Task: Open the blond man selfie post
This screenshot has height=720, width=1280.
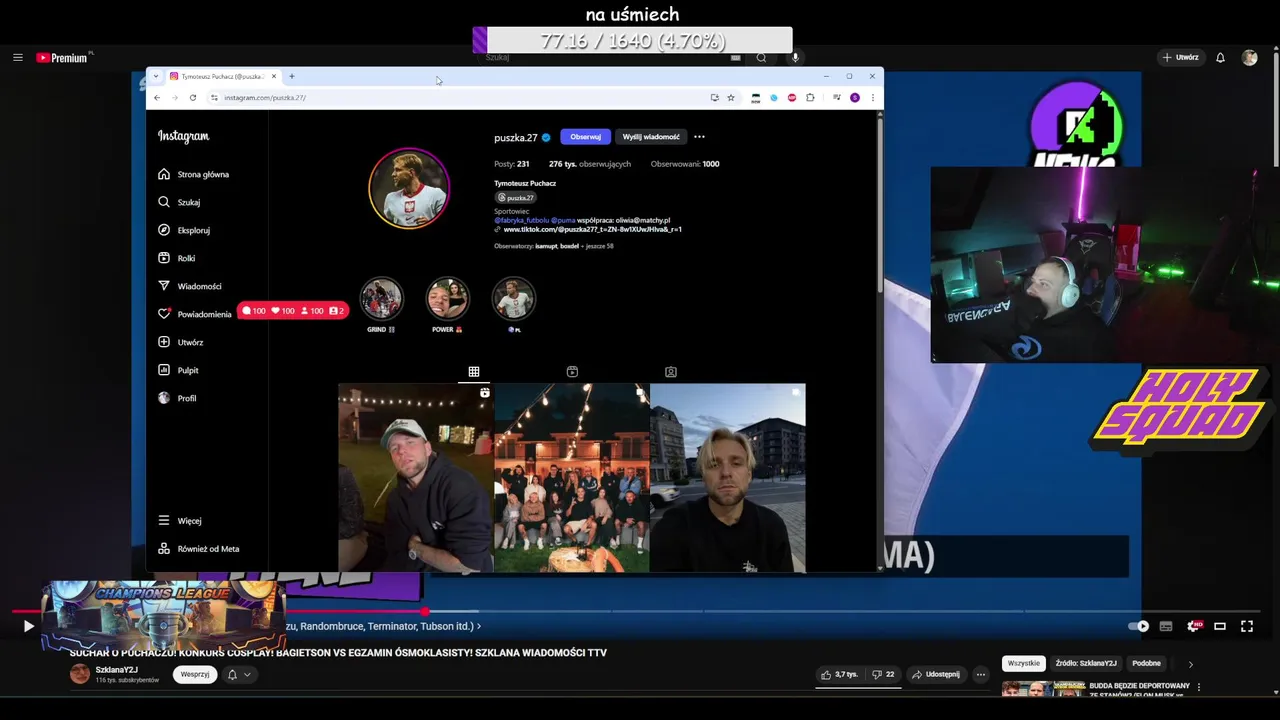Action: click(728, 478)
